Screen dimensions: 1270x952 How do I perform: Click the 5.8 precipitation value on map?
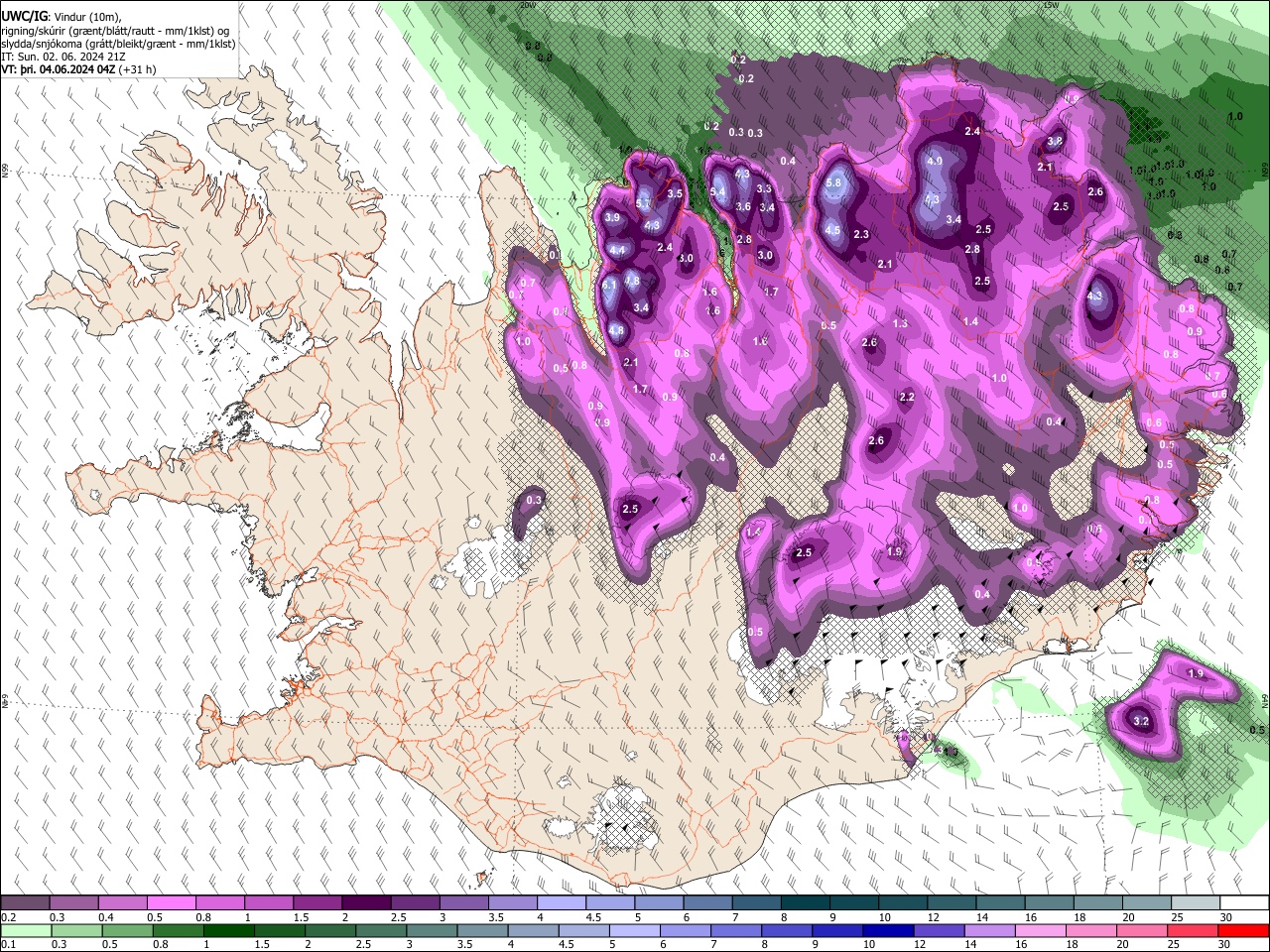click(x=833, y=182)
